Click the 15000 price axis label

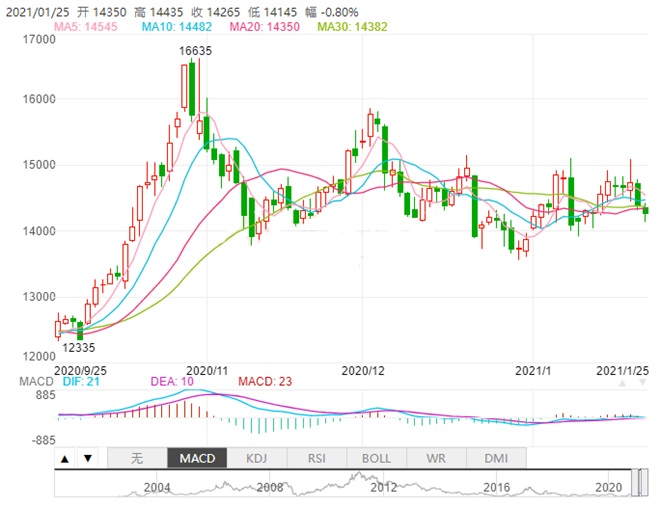point(39,165)
